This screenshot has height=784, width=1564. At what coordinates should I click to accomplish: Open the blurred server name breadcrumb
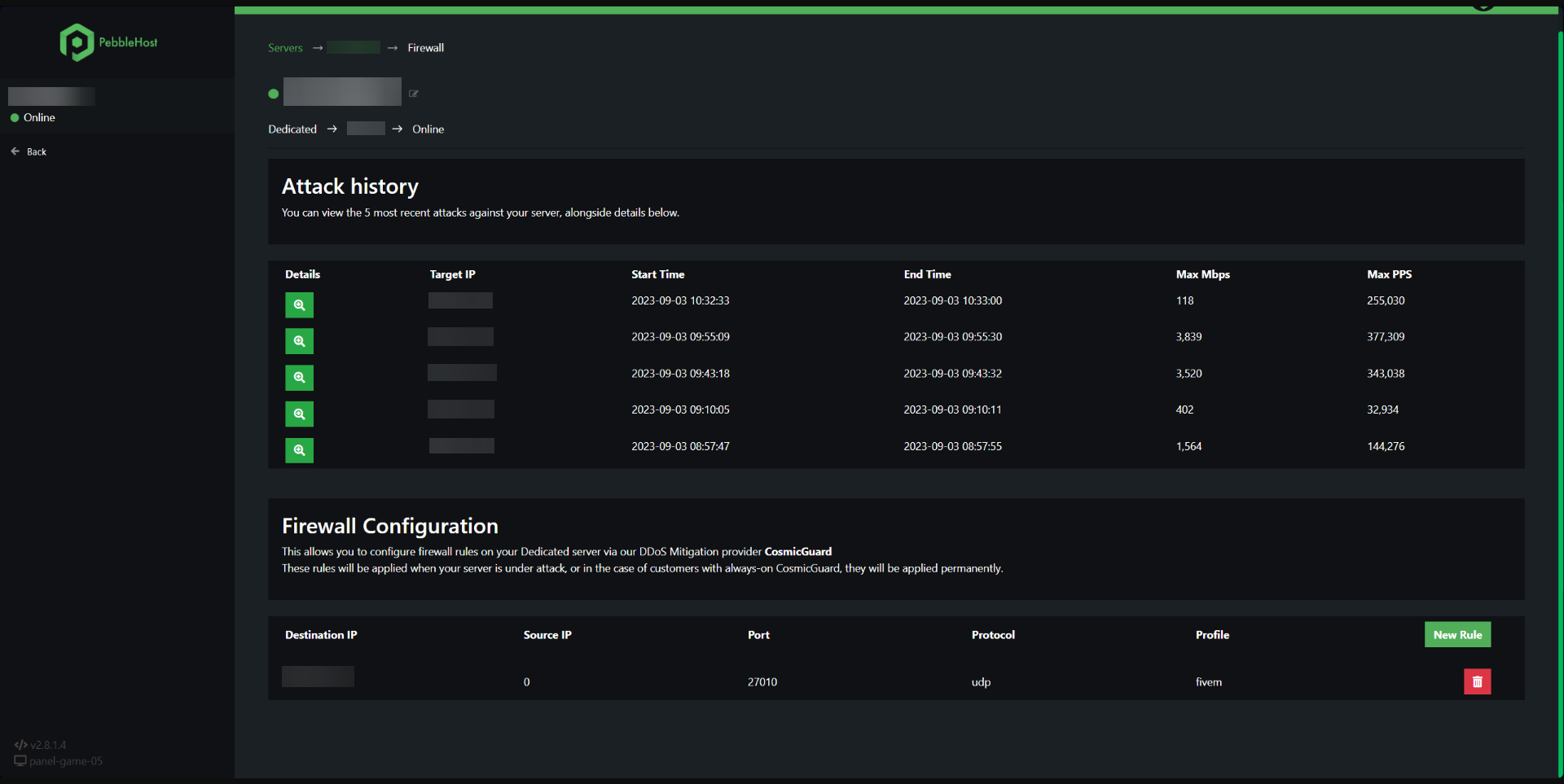(x=354, y=48)
